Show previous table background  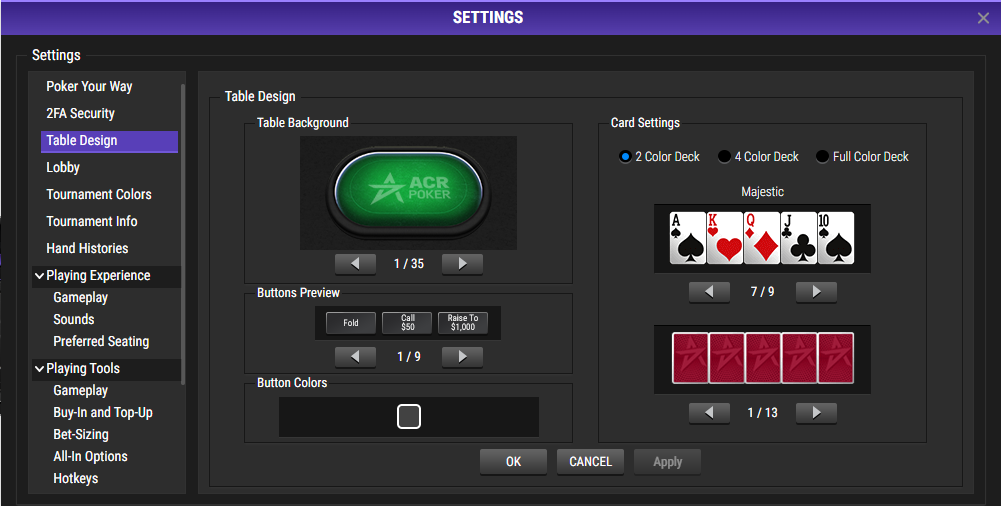tap(355, 264)
